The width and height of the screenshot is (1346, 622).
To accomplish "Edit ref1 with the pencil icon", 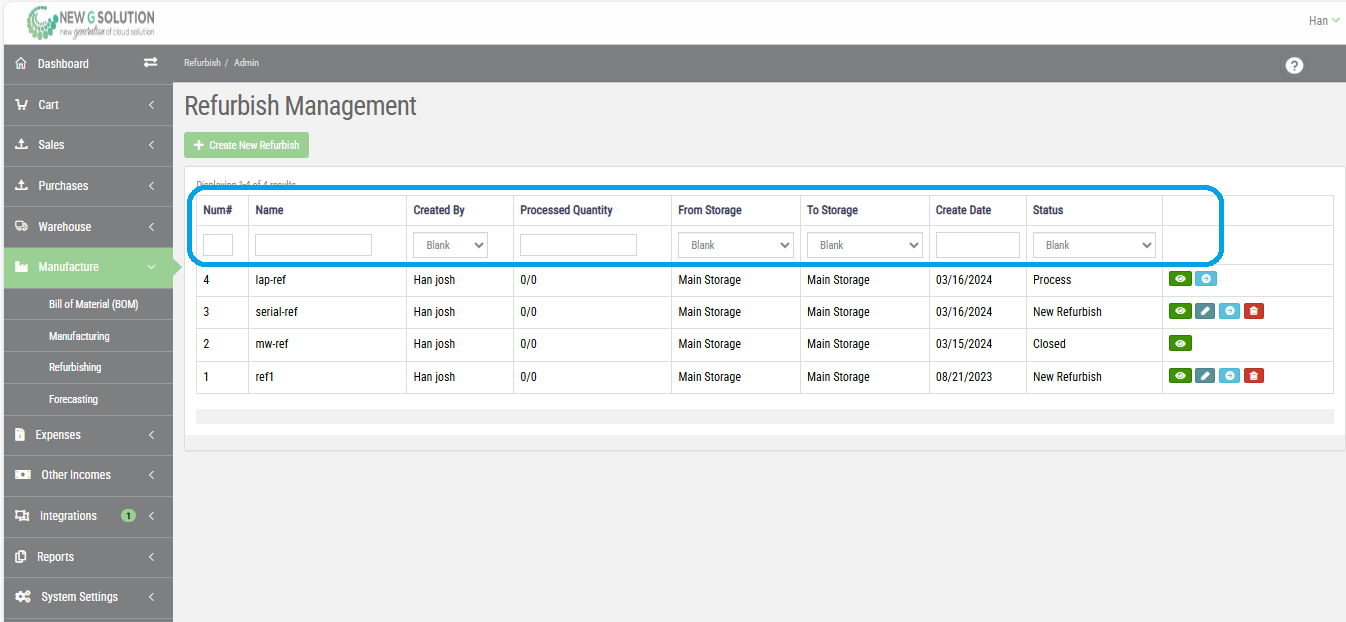I will point(1205,376).
